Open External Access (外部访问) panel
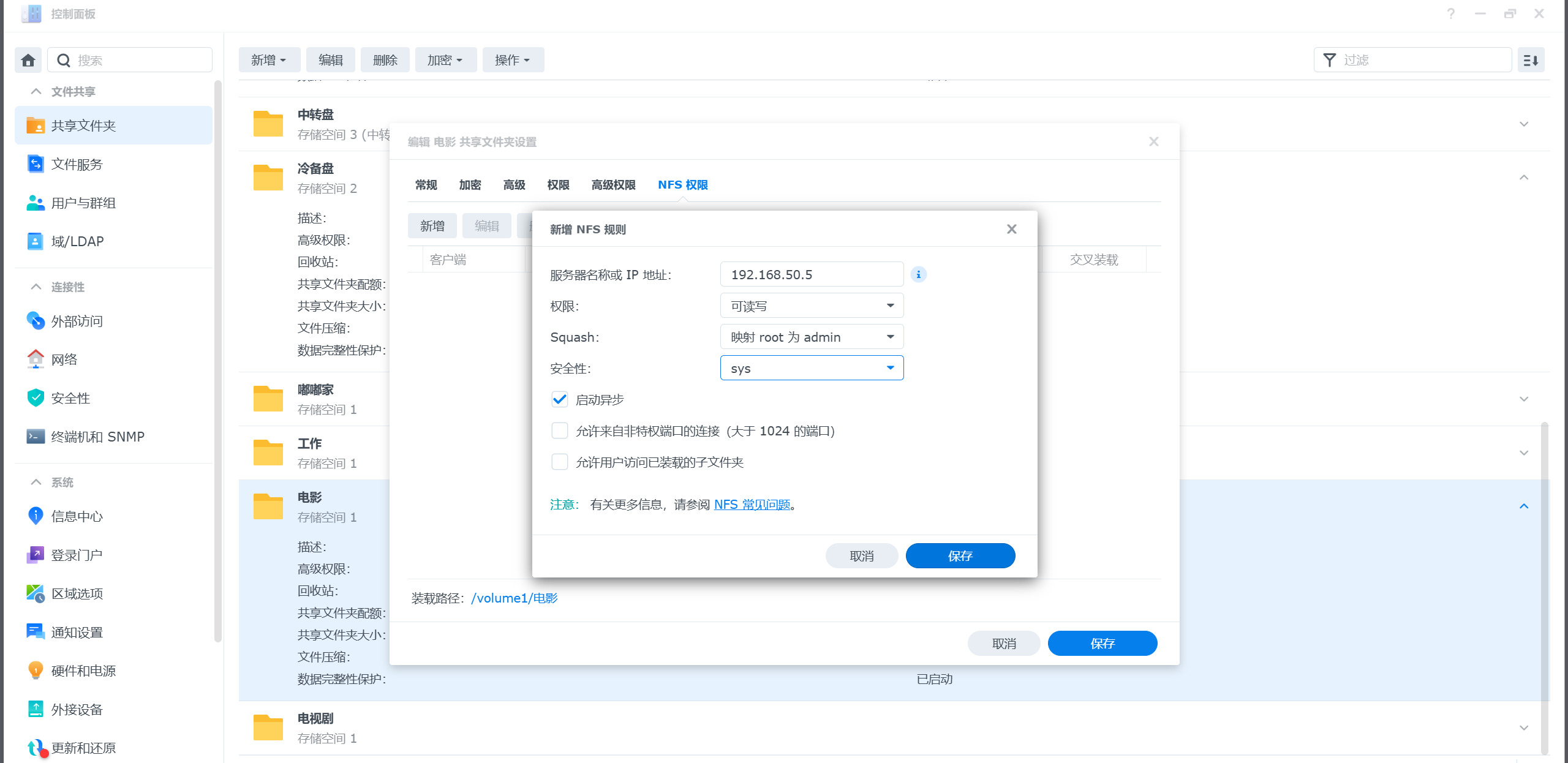 point(77,321)
